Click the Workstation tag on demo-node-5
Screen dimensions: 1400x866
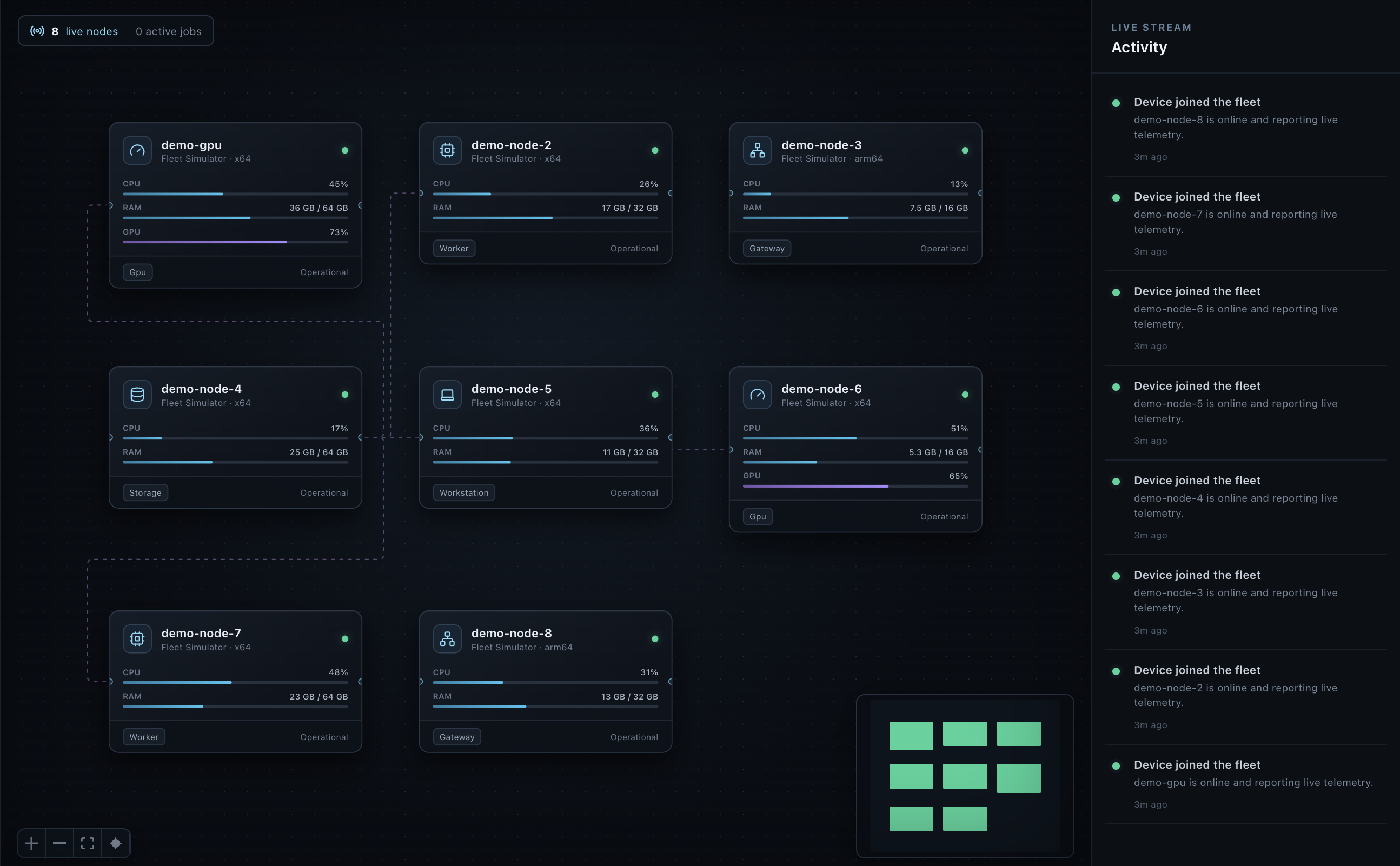[464, 492]
